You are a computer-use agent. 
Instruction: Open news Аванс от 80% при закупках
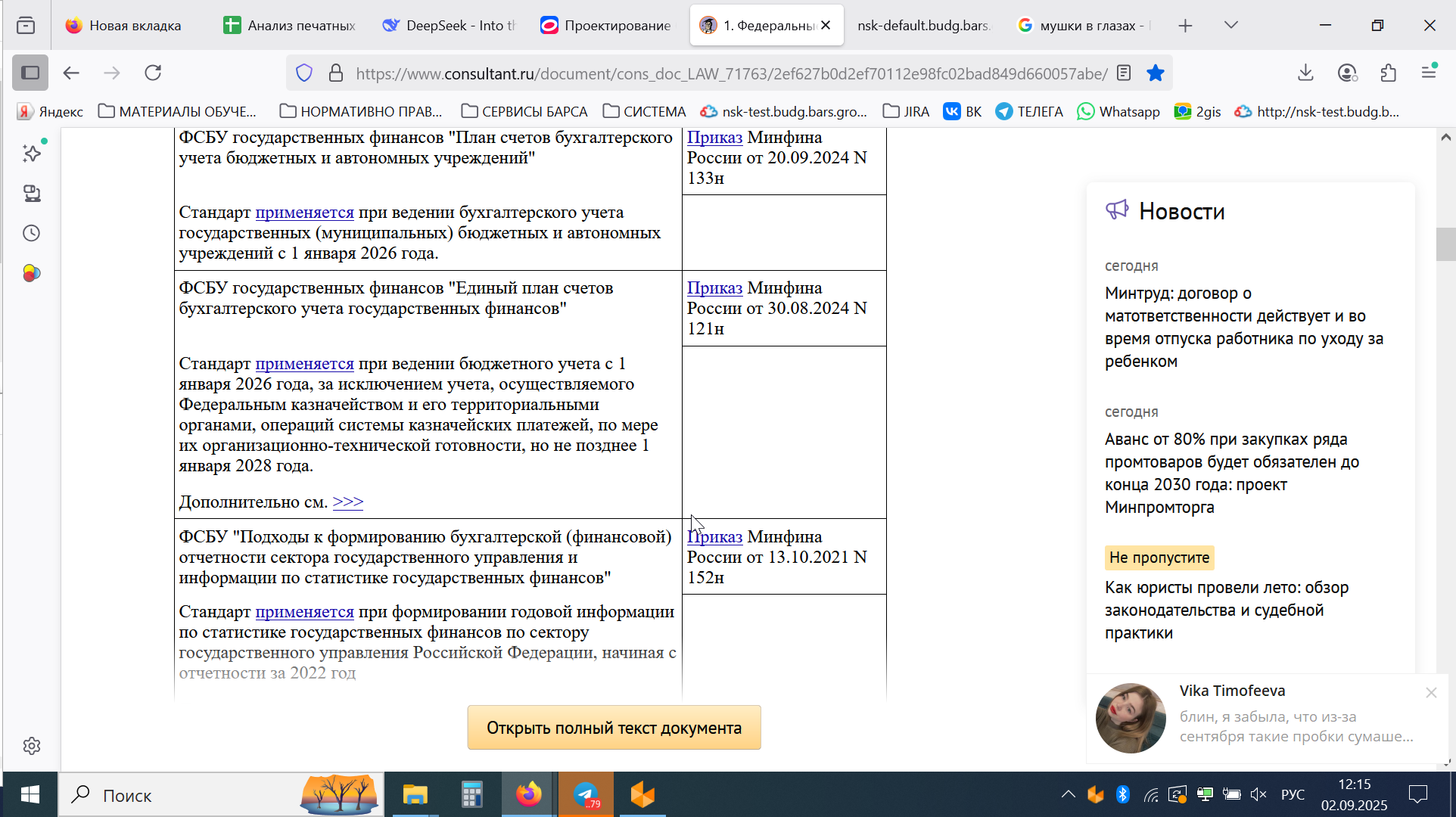(x=1232, y=473)
